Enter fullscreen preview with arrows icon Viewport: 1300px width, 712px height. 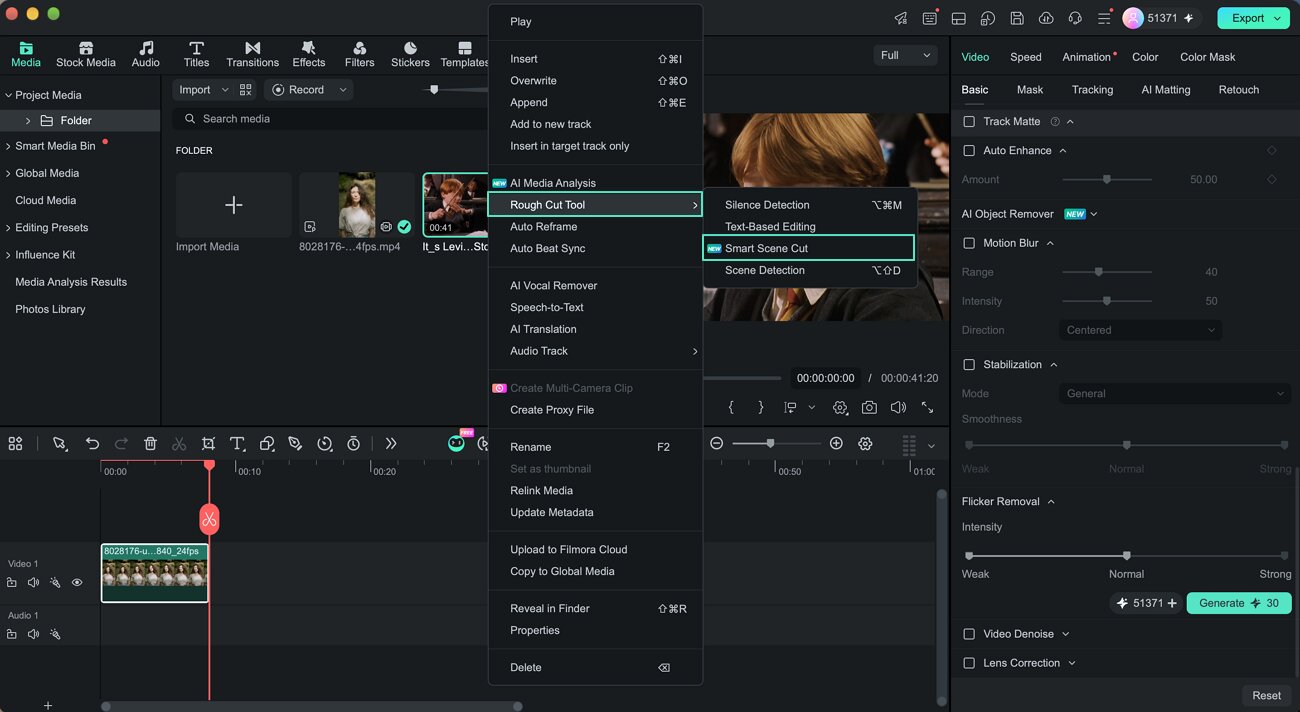coord(927,407)
